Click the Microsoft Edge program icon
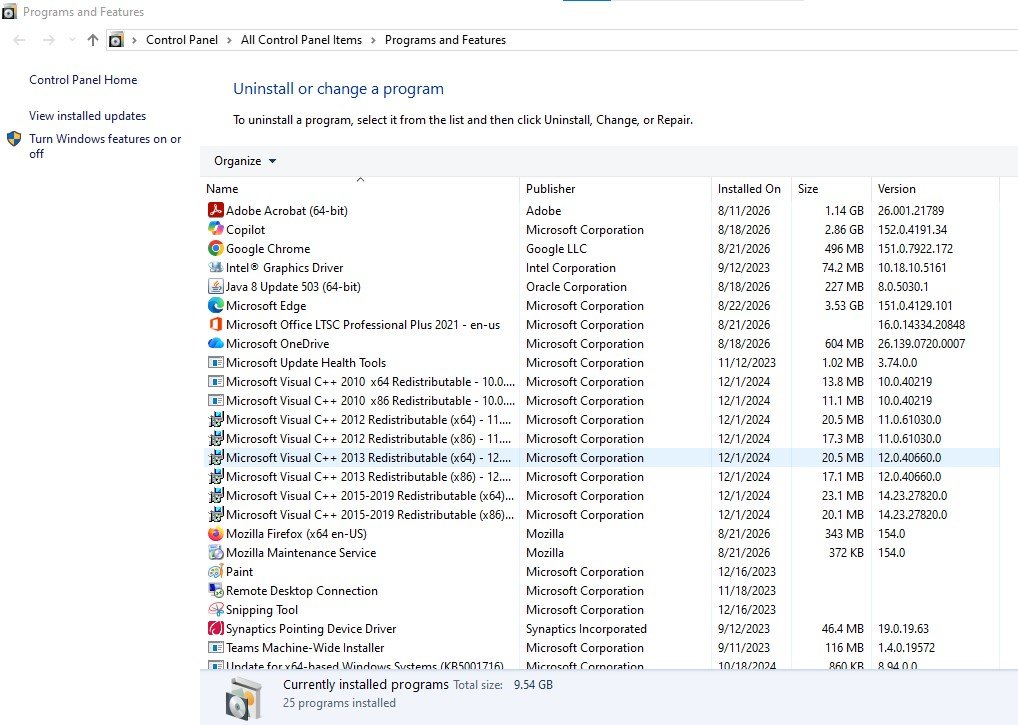The height and width of the screenshot is (725, 1018). 216,305
